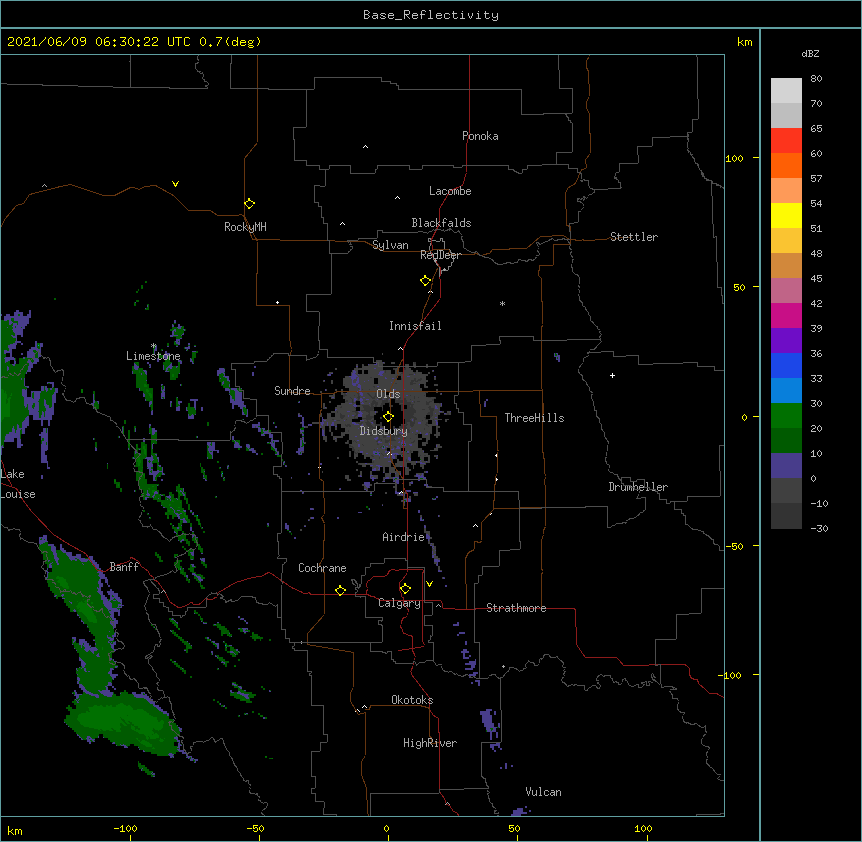Screen dimensions: 862x842
Task: Click the Ponoka city label
Action: pyautogui.click(x=480, y=136)
